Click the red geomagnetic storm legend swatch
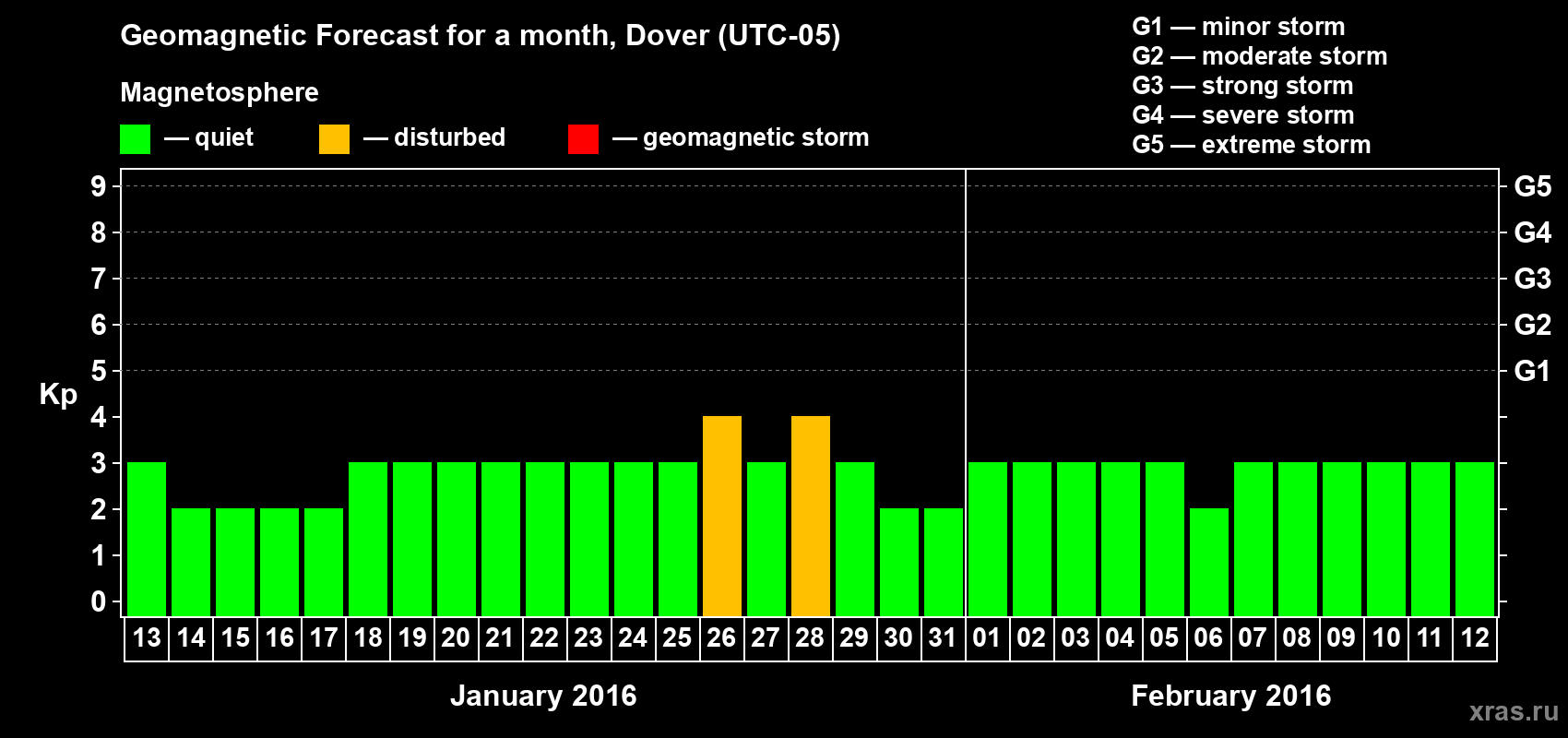 tap(583, 139)
